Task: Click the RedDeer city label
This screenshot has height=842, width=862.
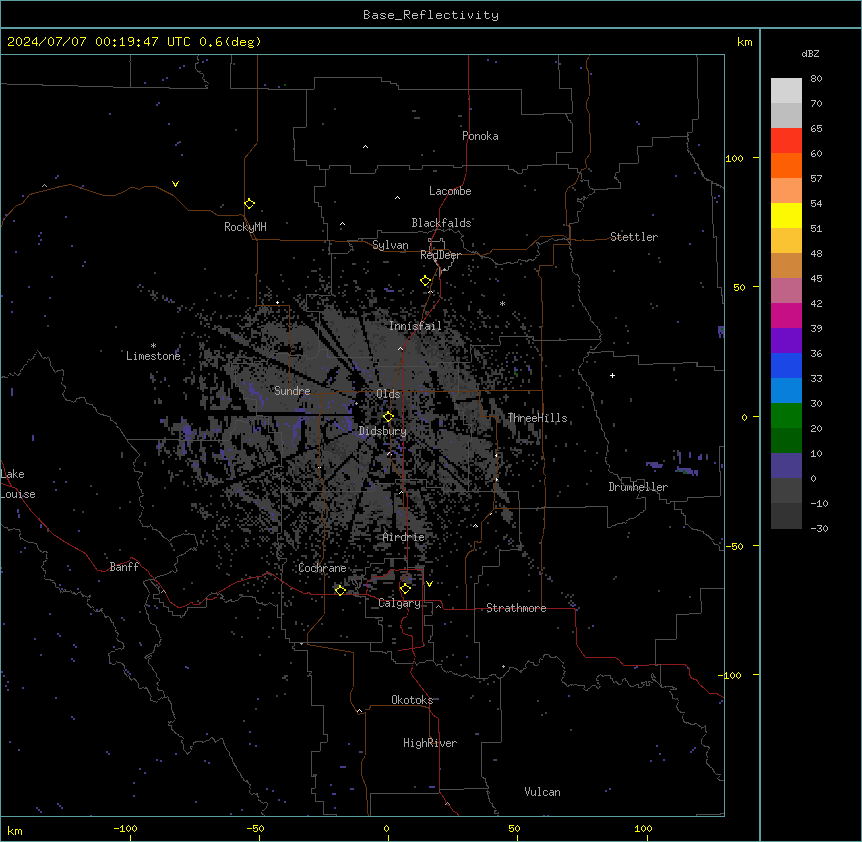Action: tap(441, 255)
